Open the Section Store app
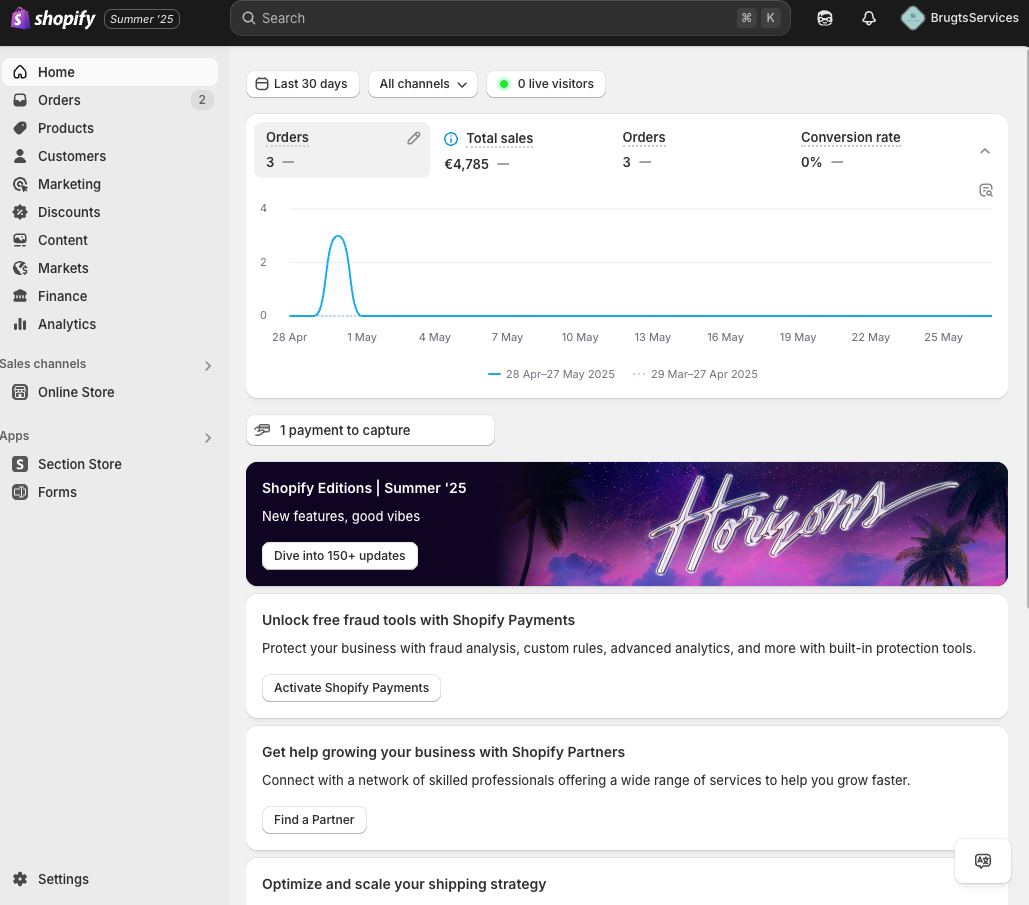This screenshot has height=905, width=1029. tap(79, 464)
